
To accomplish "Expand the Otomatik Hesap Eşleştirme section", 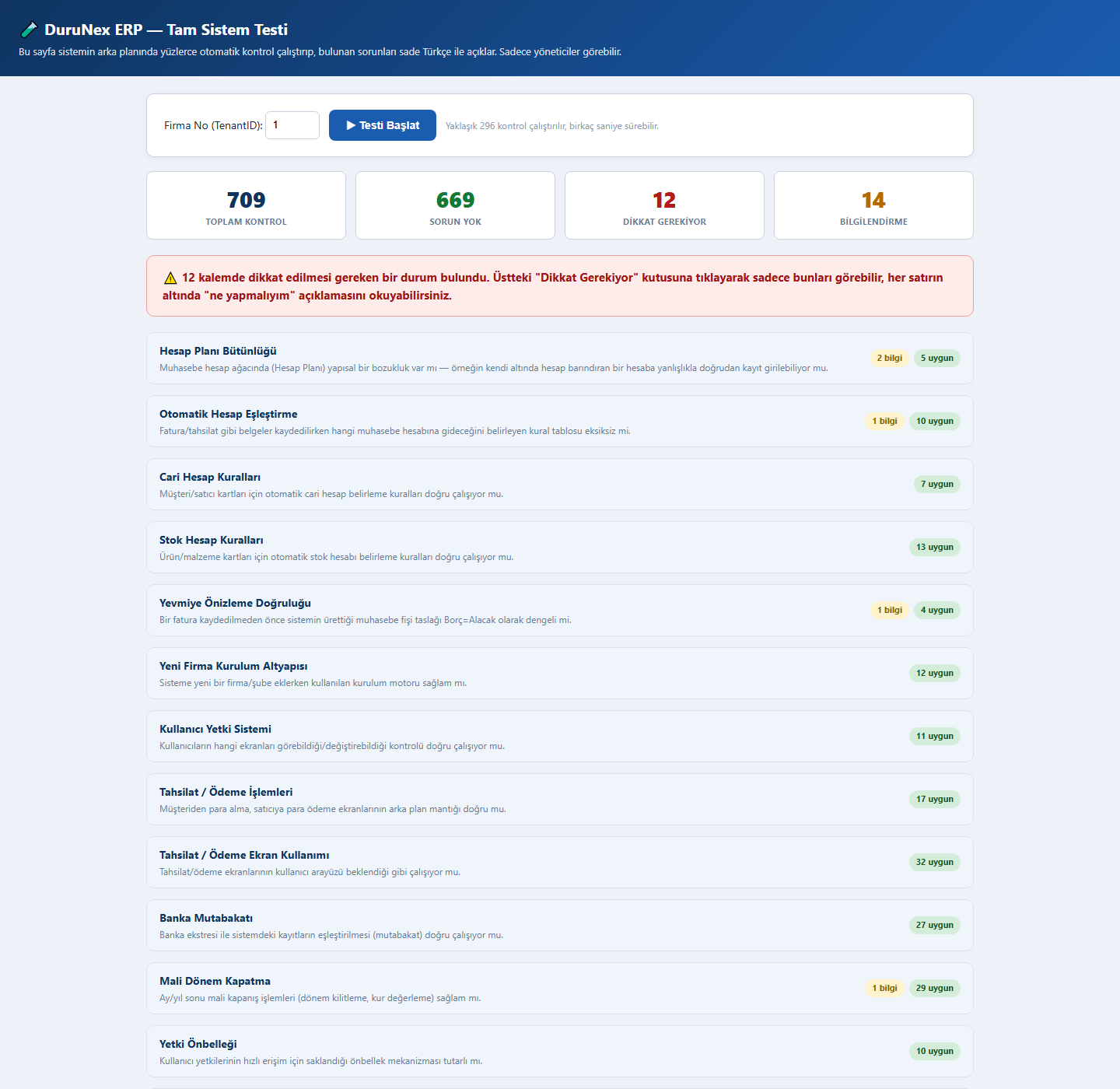I will (560, 422).
